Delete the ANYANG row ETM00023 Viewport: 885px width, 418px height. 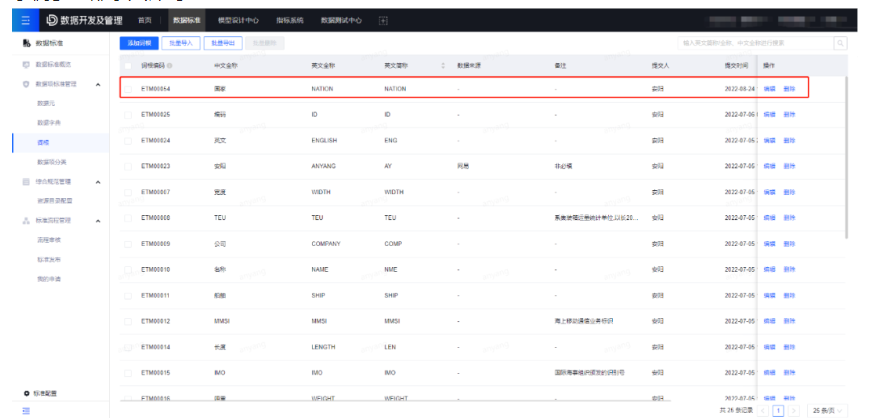point(789,166)
